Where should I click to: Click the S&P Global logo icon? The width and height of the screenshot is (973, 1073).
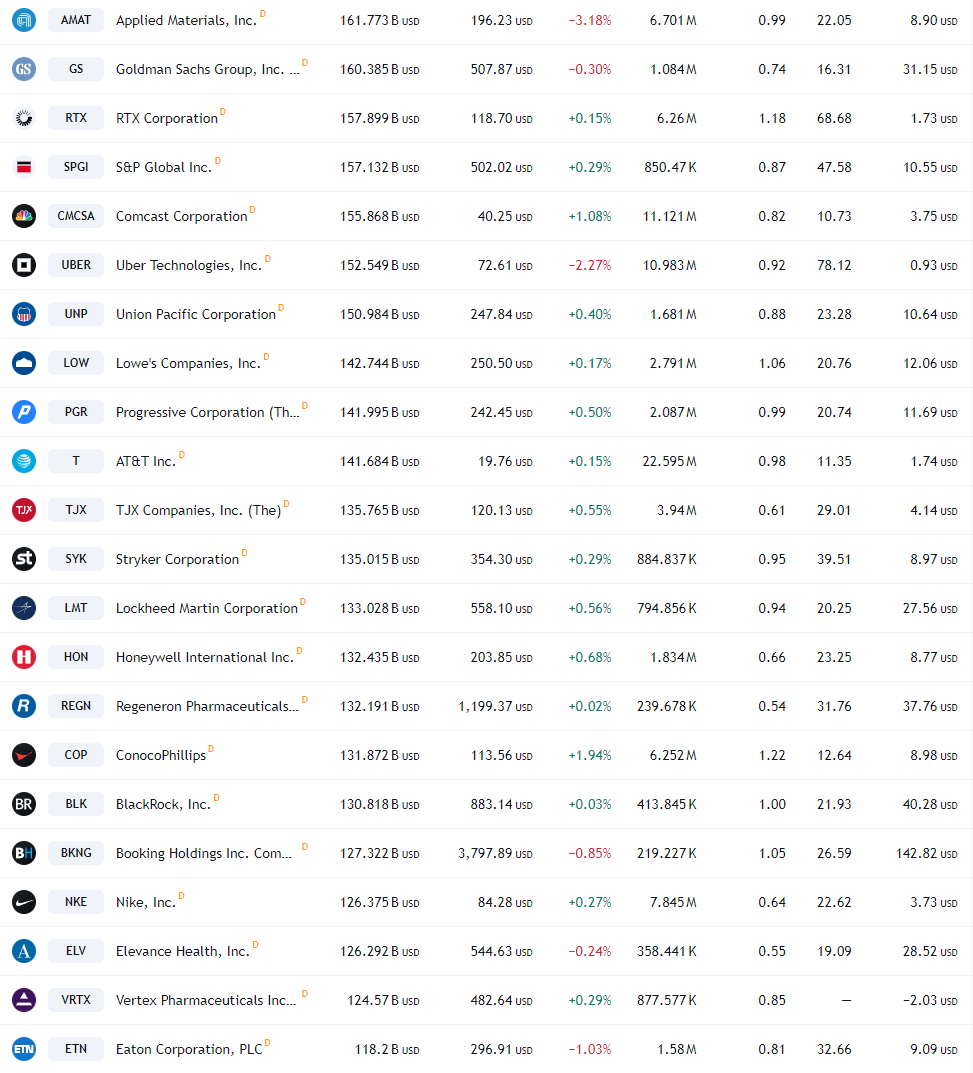(x=24, y=167)
